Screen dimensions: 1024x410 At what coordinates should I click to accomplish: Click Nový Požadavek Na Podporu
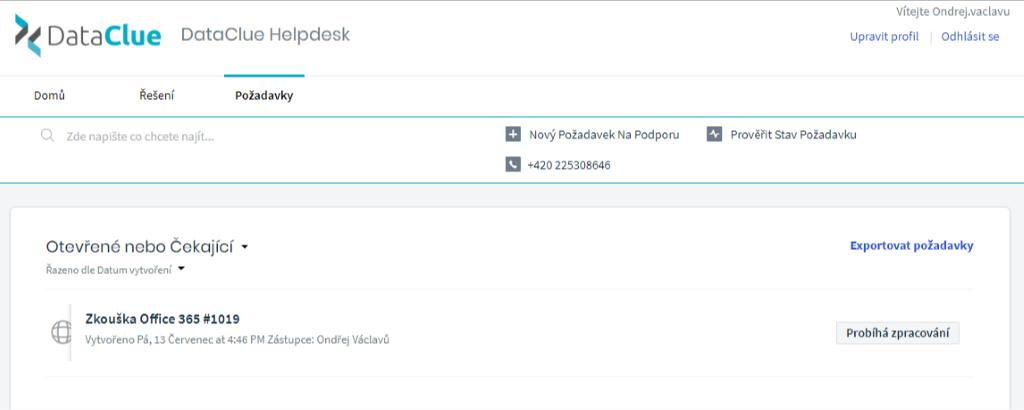pos(604,135)
